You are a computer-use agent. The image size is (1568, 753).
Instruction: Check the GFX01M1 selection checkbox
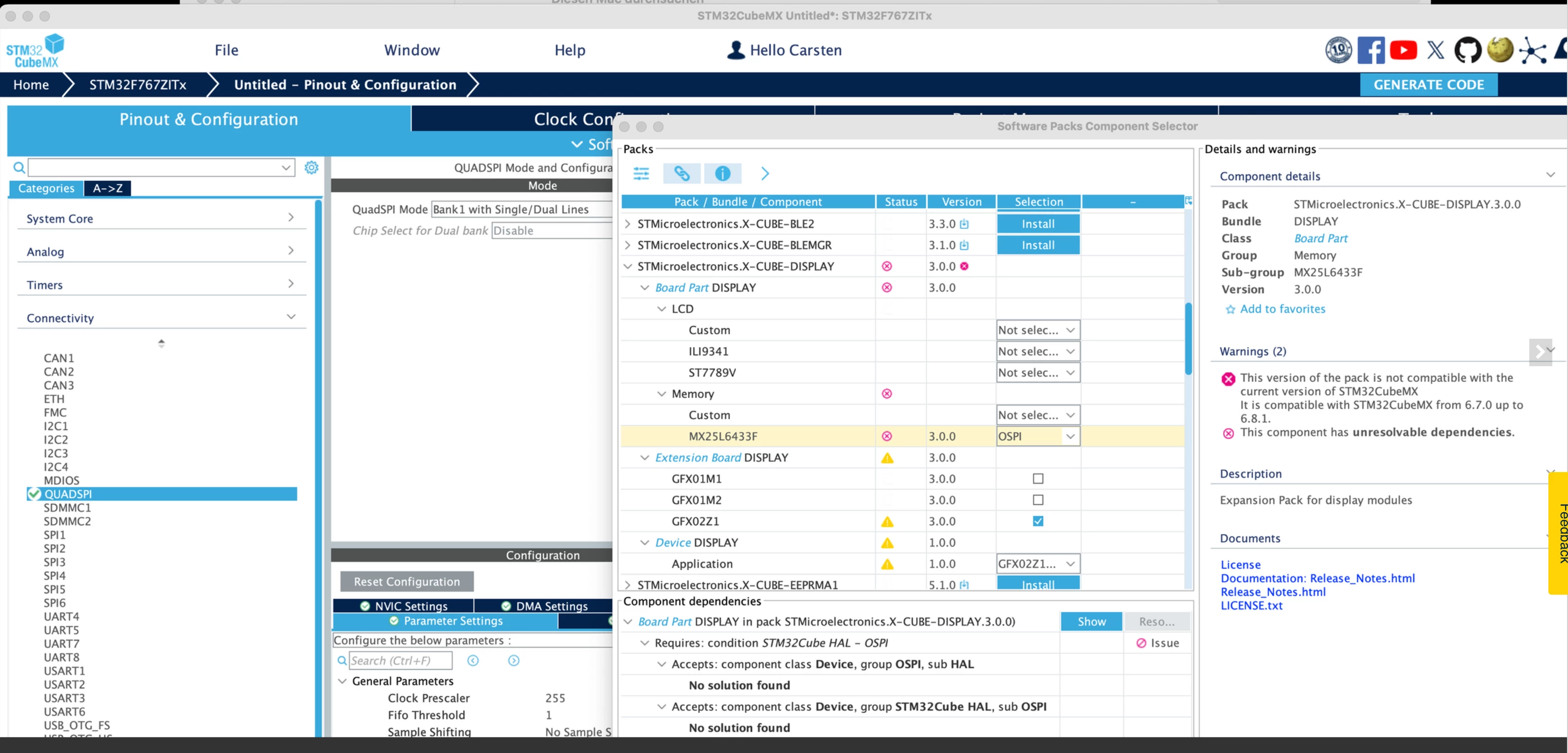pos(1037,479)
